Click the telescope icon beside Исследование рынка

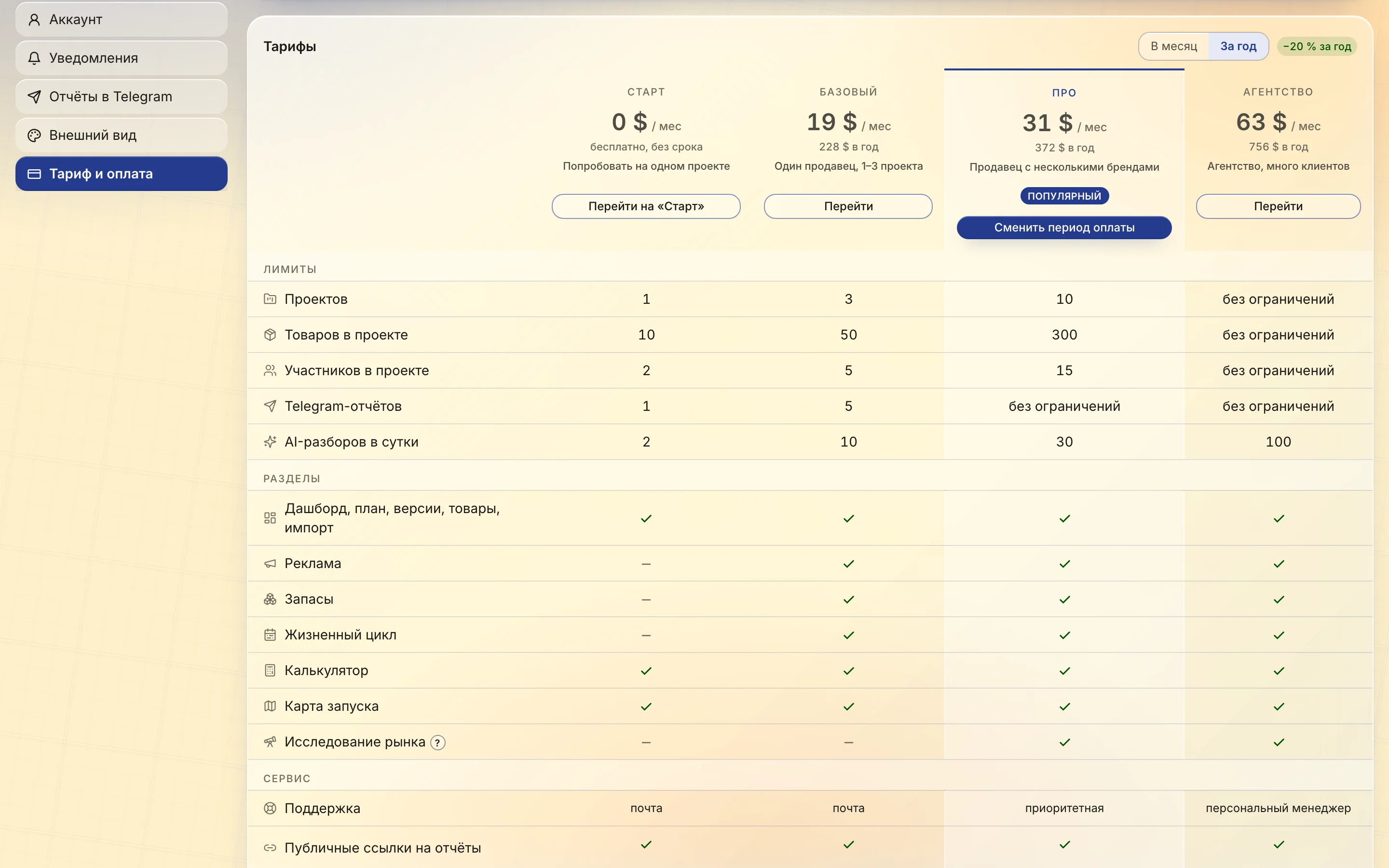(270, 742)
